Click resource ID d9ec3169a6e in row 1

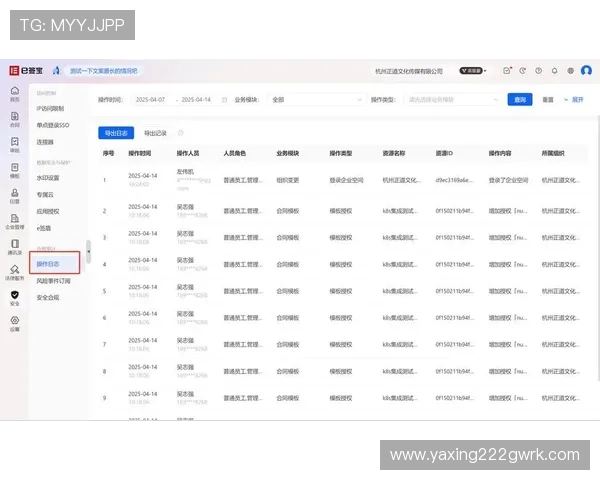pyautogui.click(x=454, y=180)
